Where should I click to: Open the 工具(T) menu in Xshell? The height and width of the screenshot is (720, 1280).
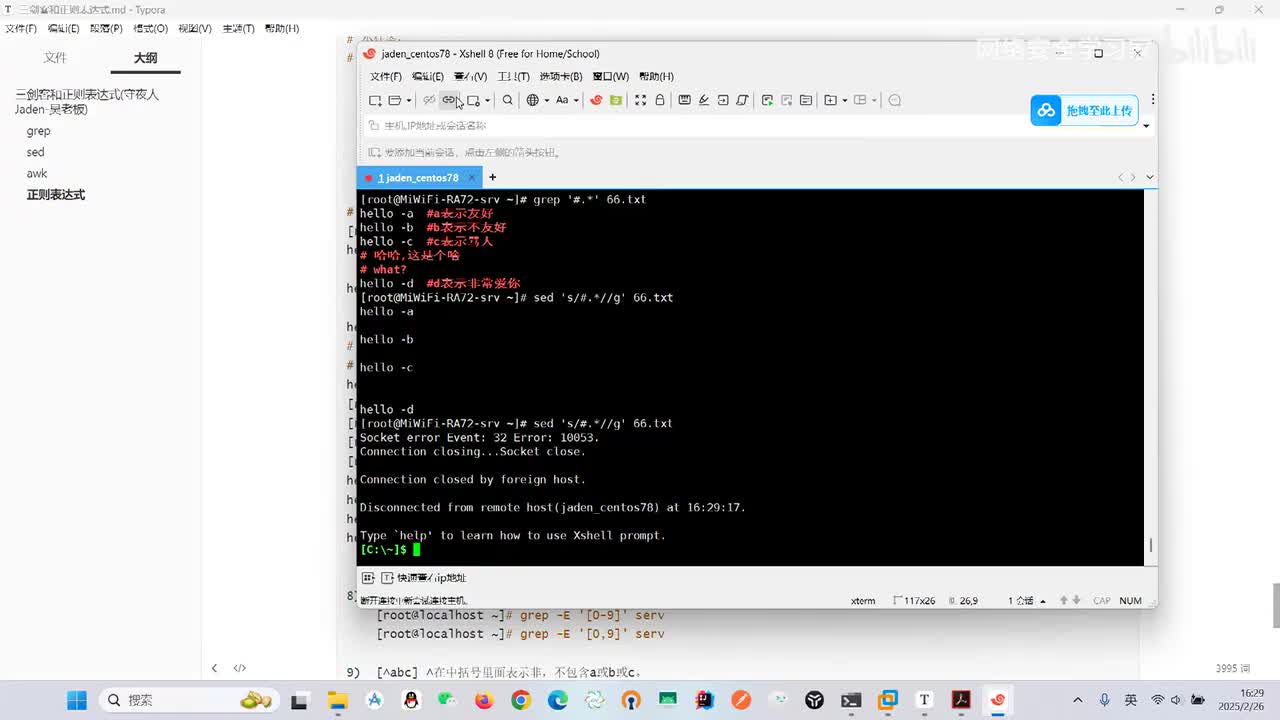(x=514, y=76)
